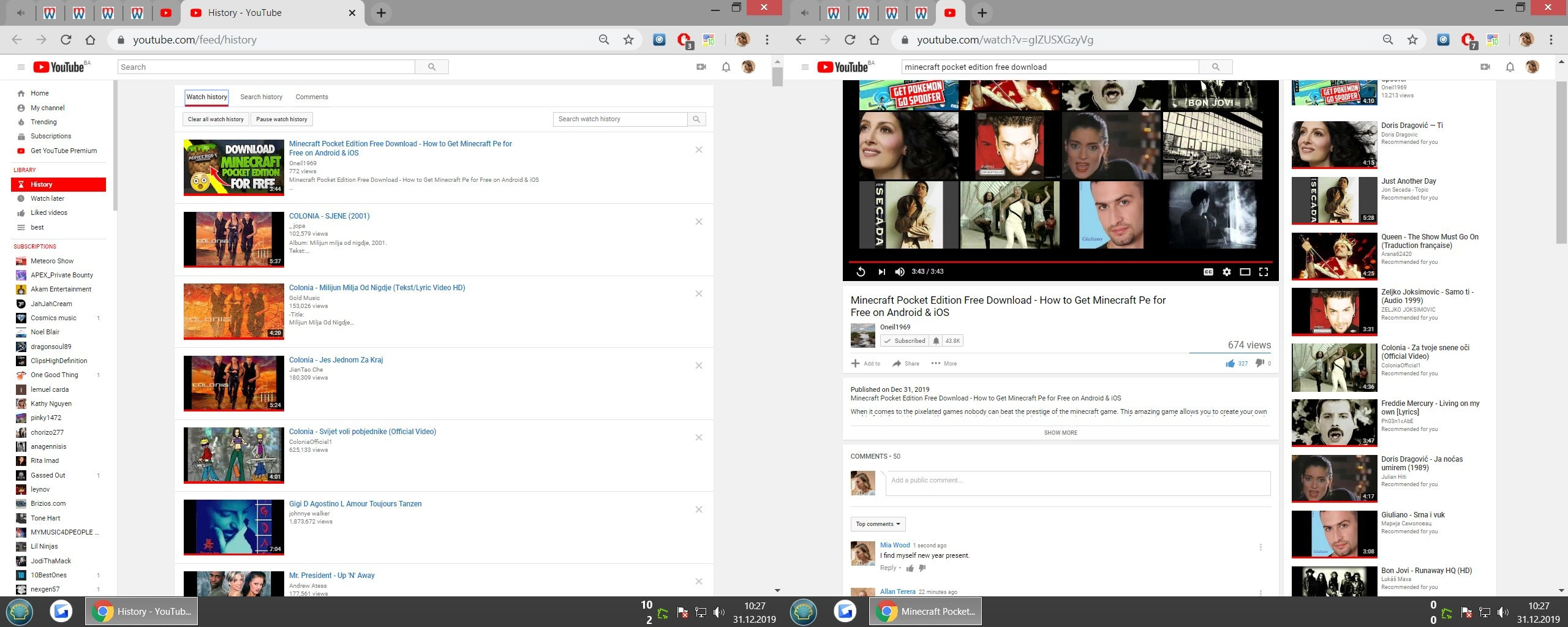Toggle closed captions on the video

[x=1208, y=272]
